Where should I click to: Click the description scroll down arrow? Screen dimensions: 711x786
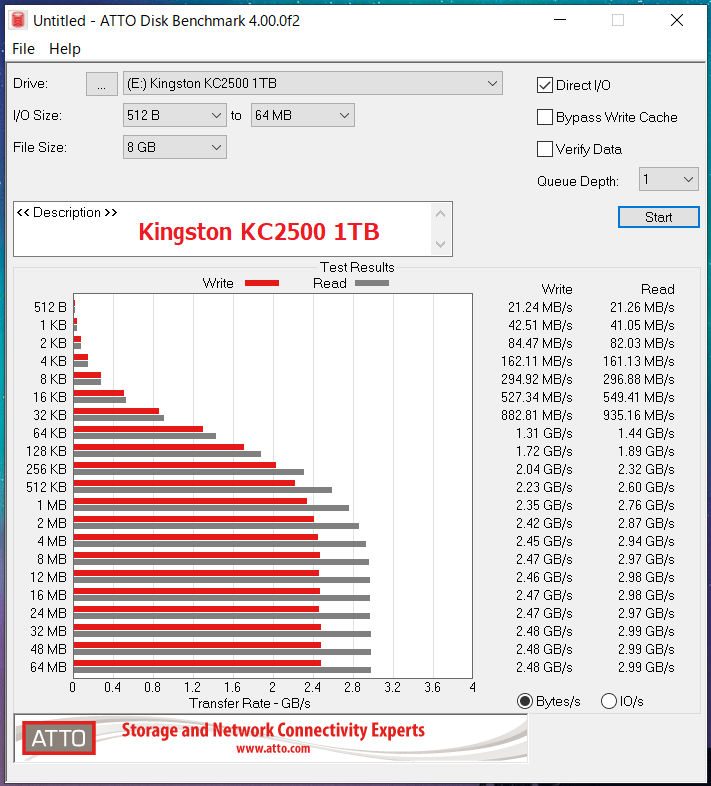[440, 244]
